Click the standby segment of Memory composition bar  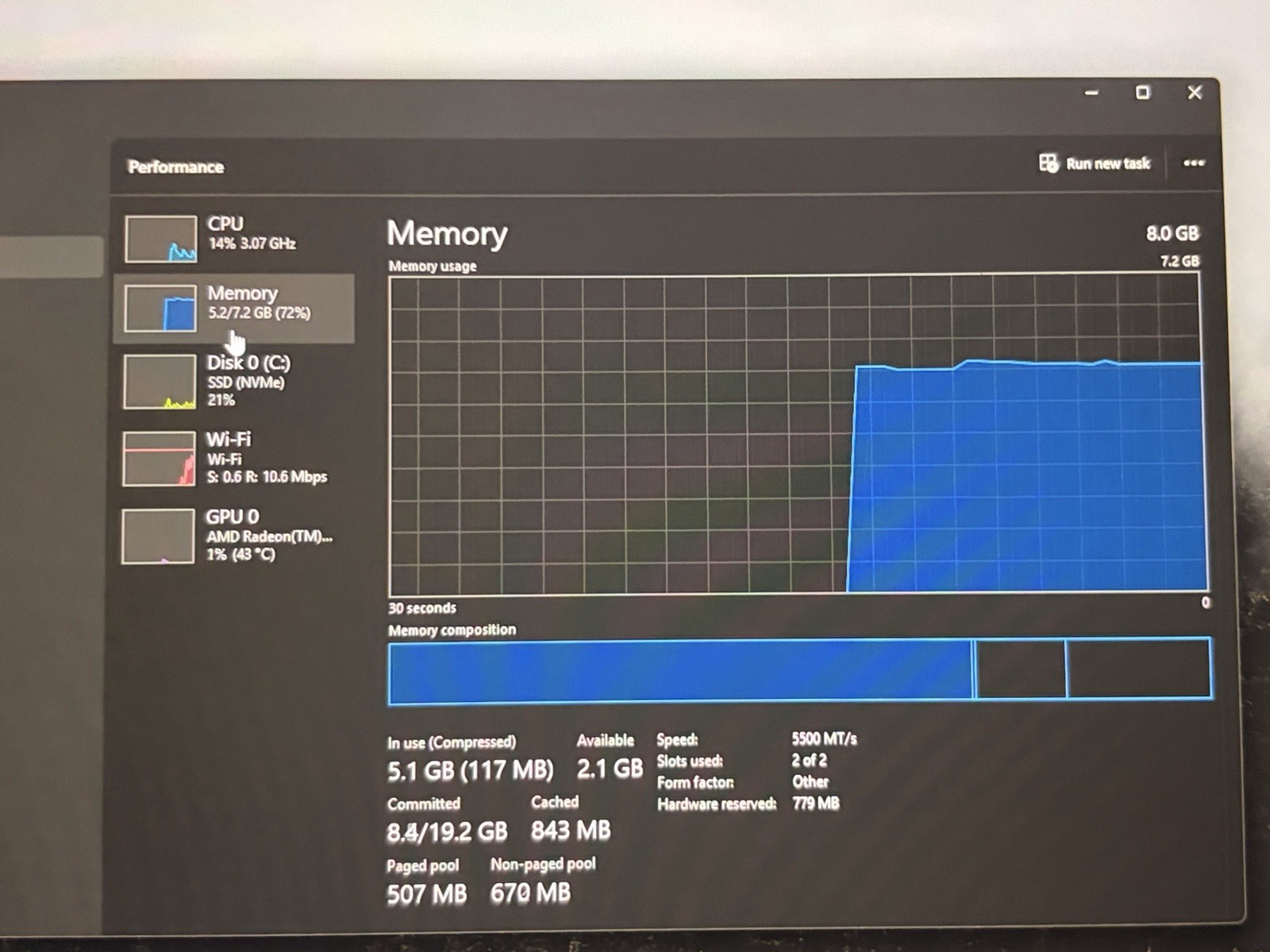1021,670
